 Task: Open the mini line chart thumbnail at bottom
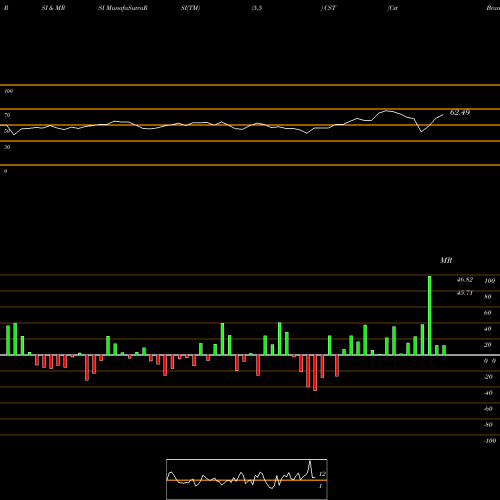247,479
